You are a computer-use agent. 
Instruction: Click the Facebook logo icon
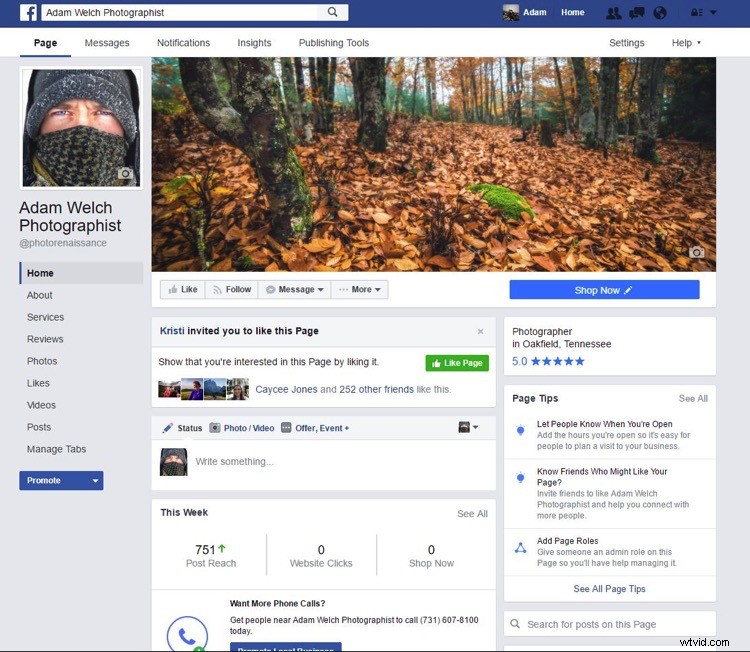coord(28,12)
